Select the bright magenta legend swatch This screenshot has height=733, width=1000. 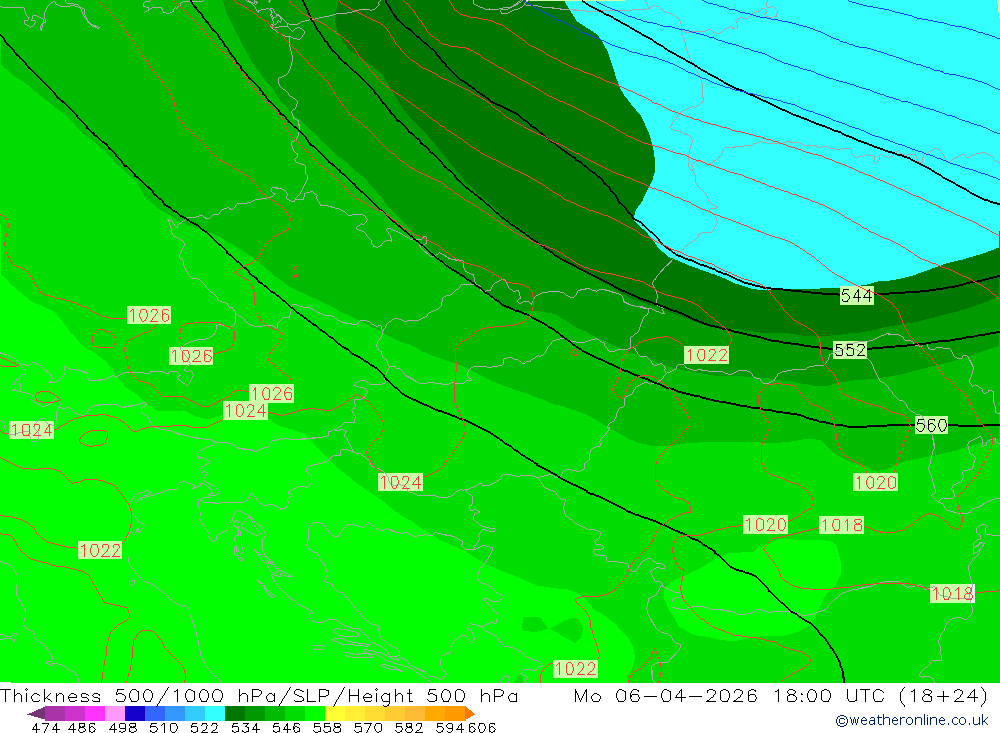94,713
